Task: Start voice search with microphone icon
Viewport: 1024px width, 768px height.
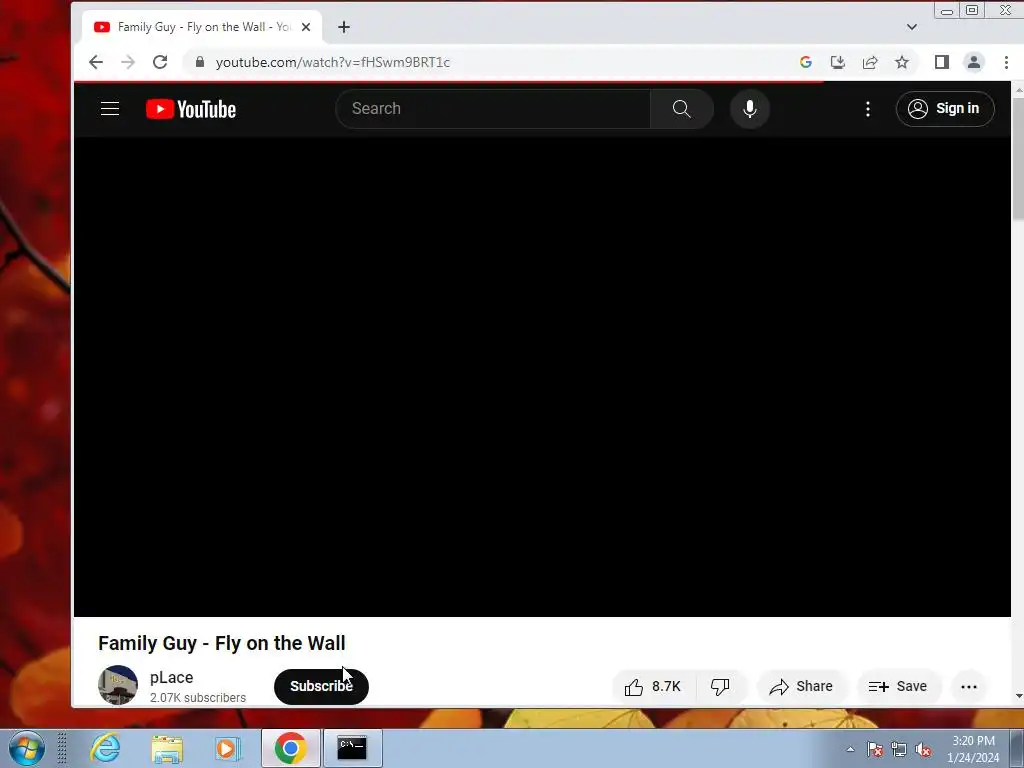Action: pos(750,108)
